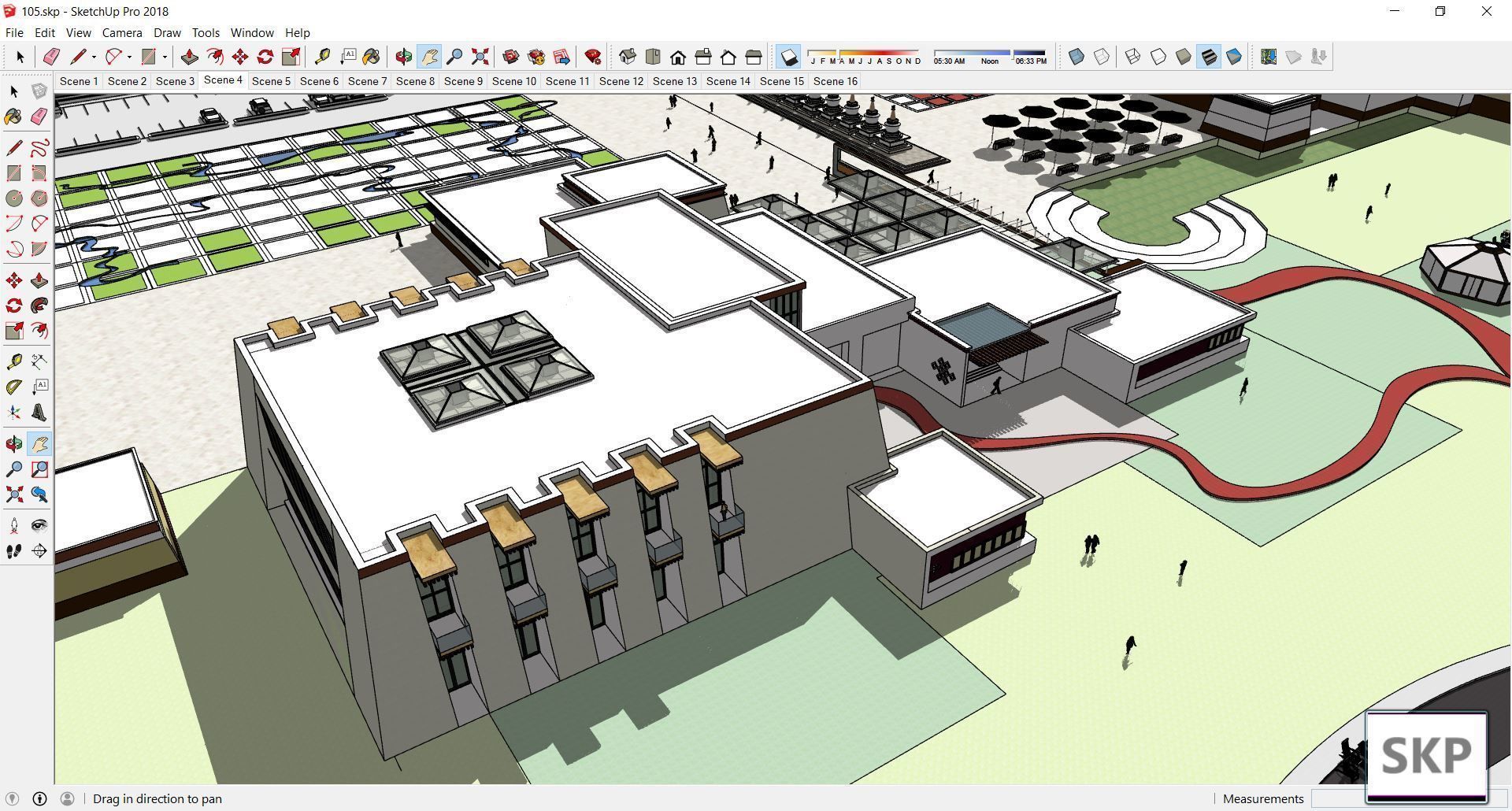Select the Walk footprints tool
The width and height of the screenshot is (1512, 811).
13,551
